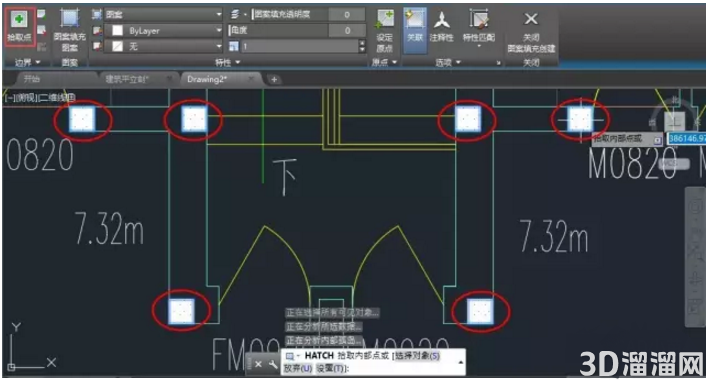Open the 图案填充图案 hatch pattern gallery
The image size is (708, 380).
point(70,31)
